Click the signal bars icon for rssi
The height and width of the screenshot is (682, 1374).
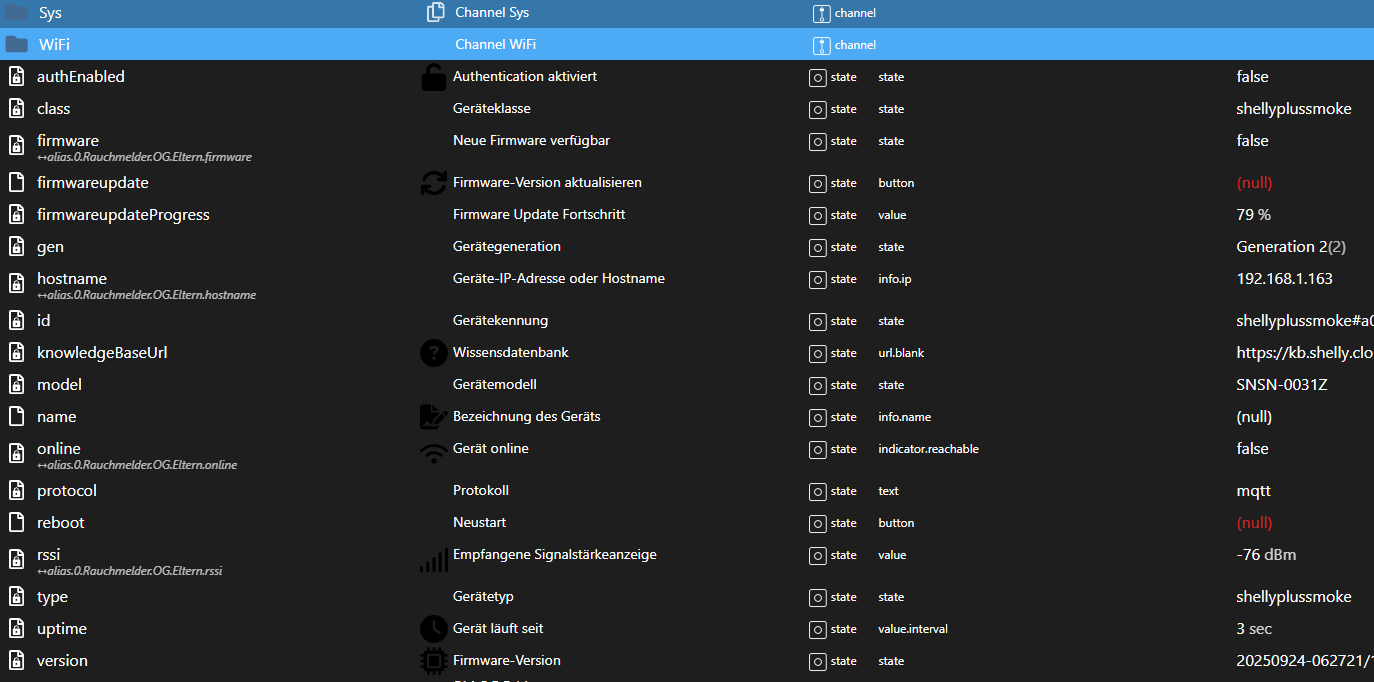(433, 560)
